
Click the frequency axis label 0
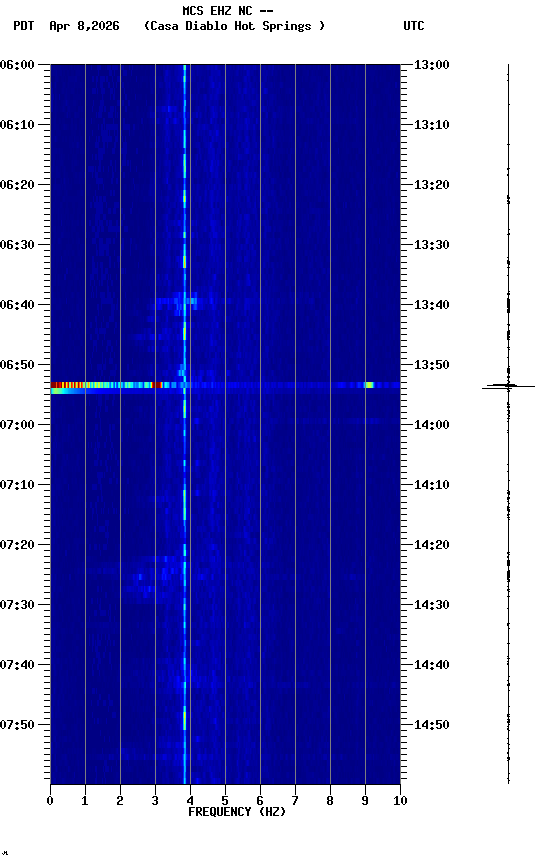[50, 801]
